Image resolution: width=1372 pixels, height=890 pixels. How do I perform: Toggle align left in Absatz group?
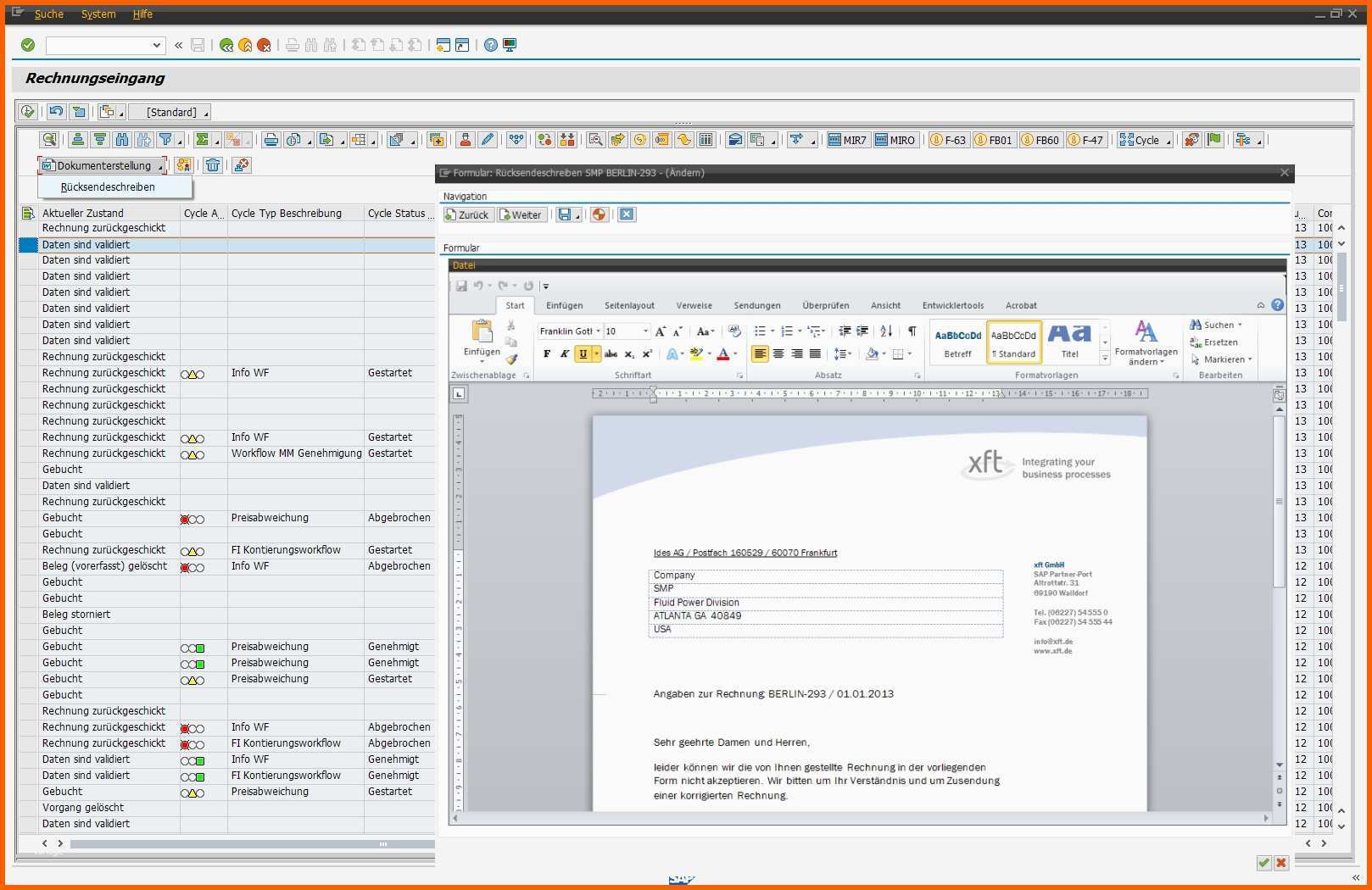(x=760, y=354)
